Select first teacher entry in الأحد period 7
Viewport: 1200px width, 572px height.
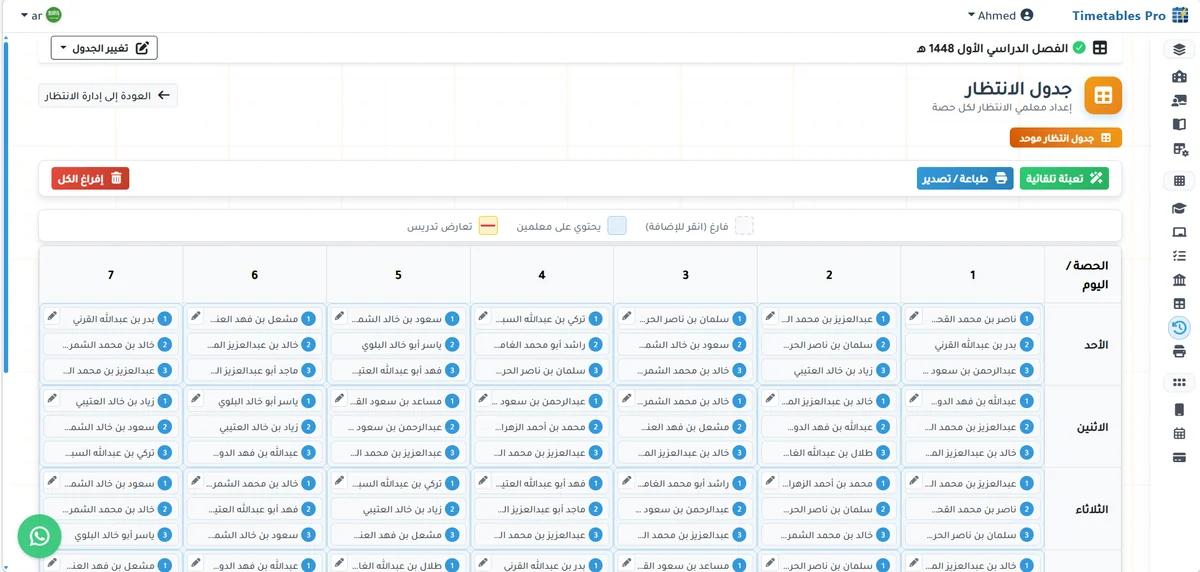(x=109, y=319)
